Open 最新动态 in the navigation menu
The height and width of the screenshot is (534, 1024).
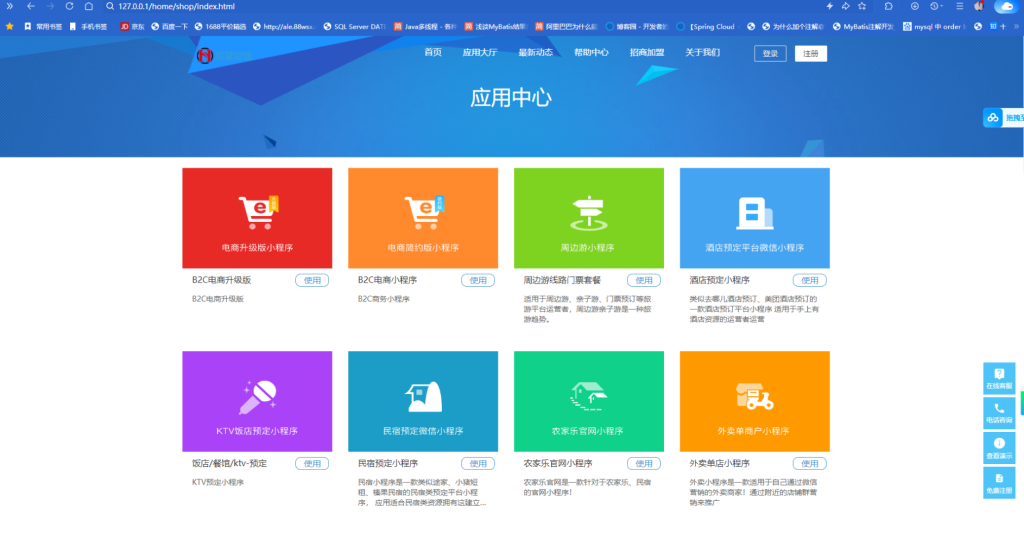pos(536,53)
